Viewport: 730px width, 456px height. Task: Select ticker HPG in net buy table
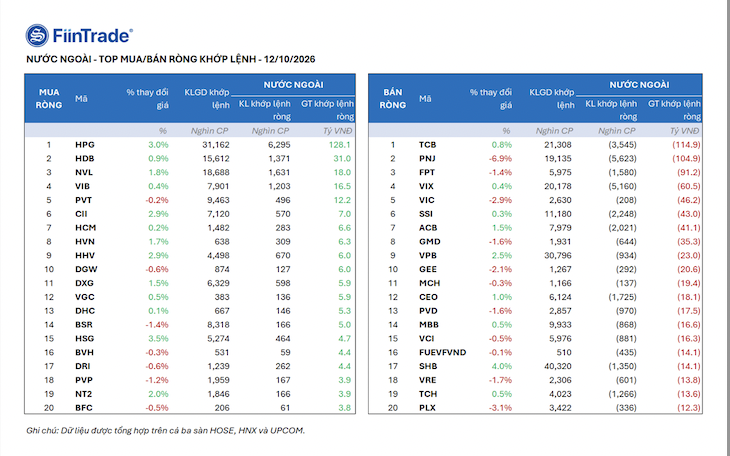[85, 145]
